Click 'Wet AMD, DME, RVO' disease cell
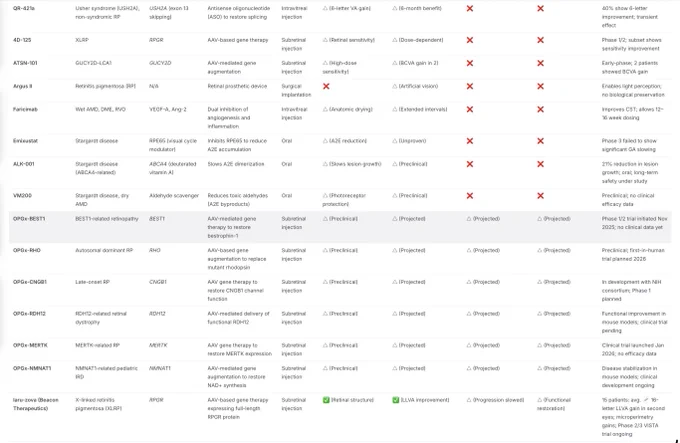Image resolution: width=680 pixels, height=443 pixels. [100, 109]
